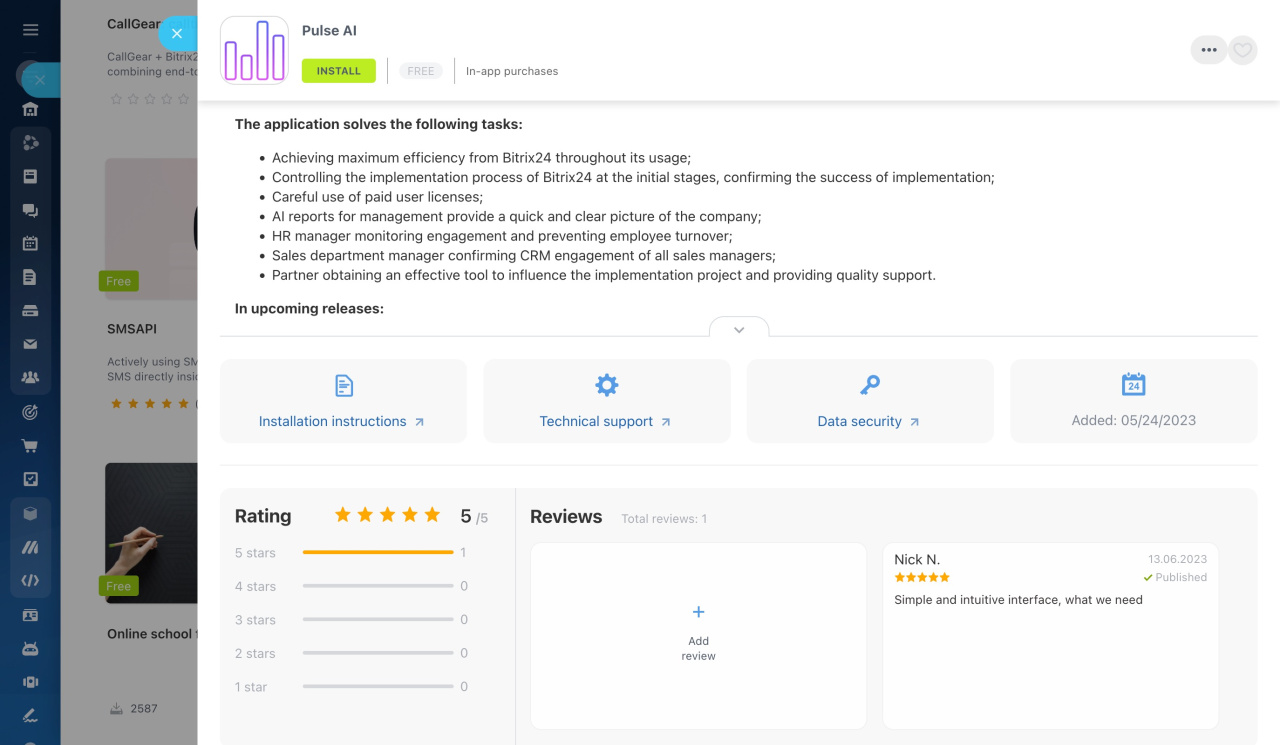Viewport: 1280px width, 745px height.
Task: Open the shopping cart icon in the sidebar
Action: [30, 445]
